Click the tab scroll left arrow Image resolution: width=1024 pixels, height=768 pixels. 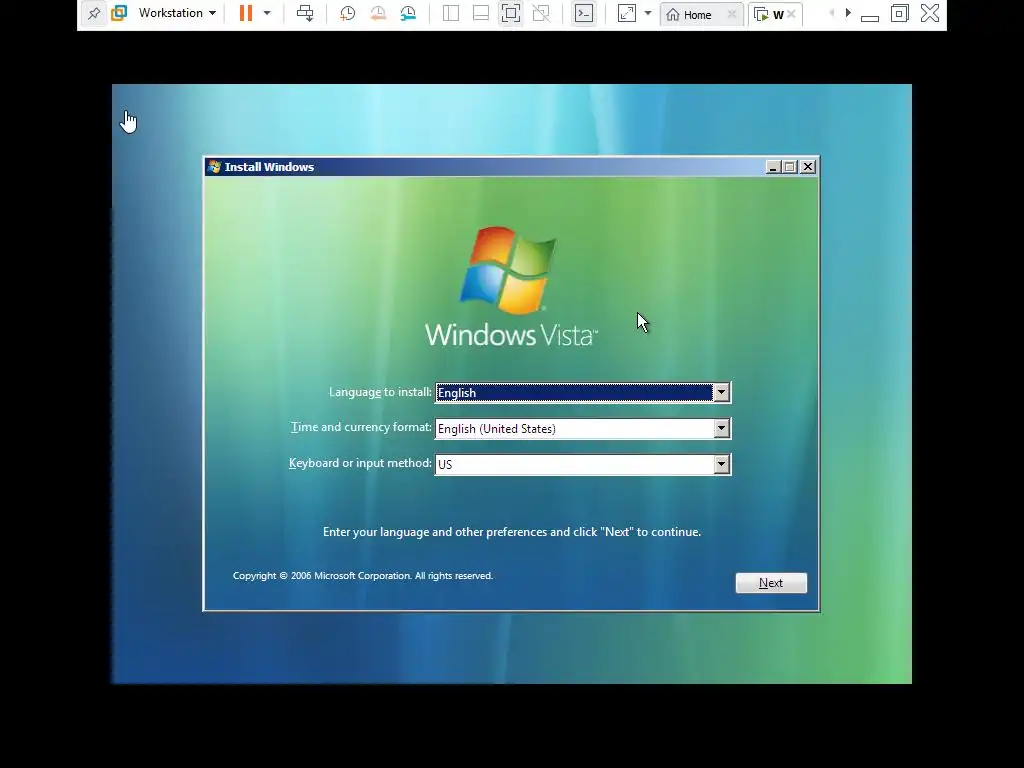point(831,13)
